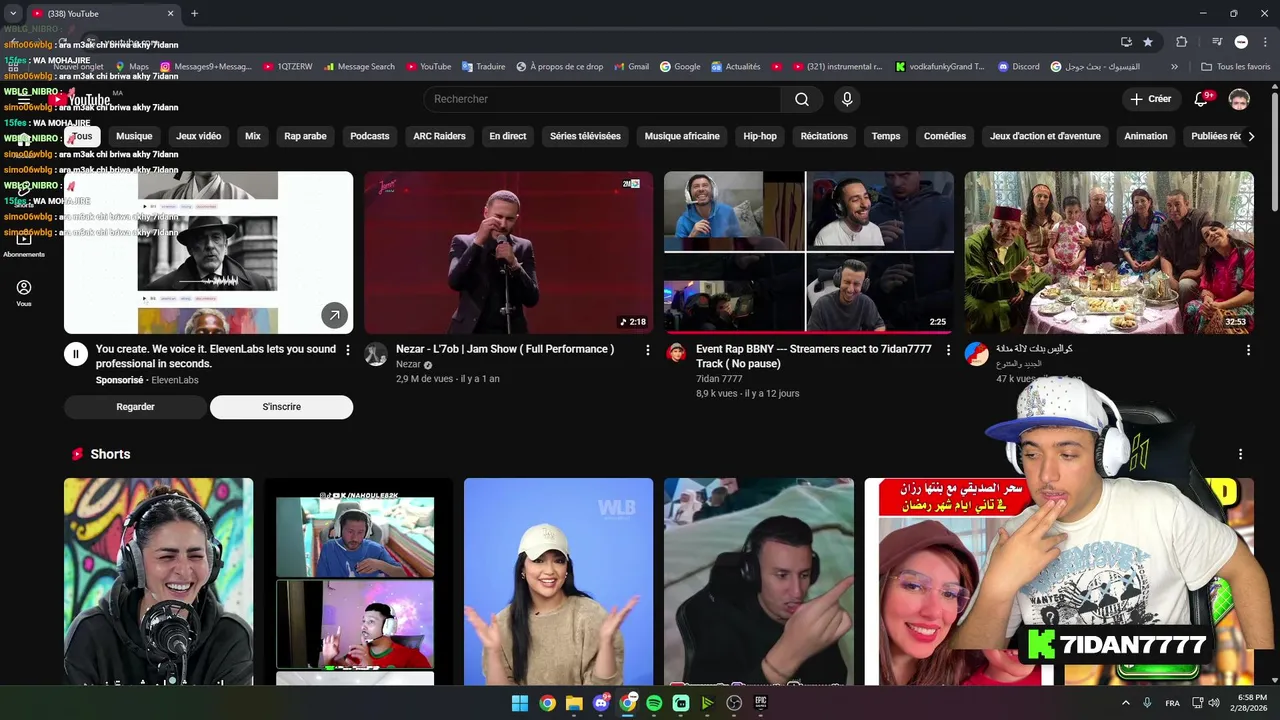The image size is (1280, 720).
Task: Open Short with laughing woman wearing headphones
Action: pyautogui.click(x=158, y=582)
